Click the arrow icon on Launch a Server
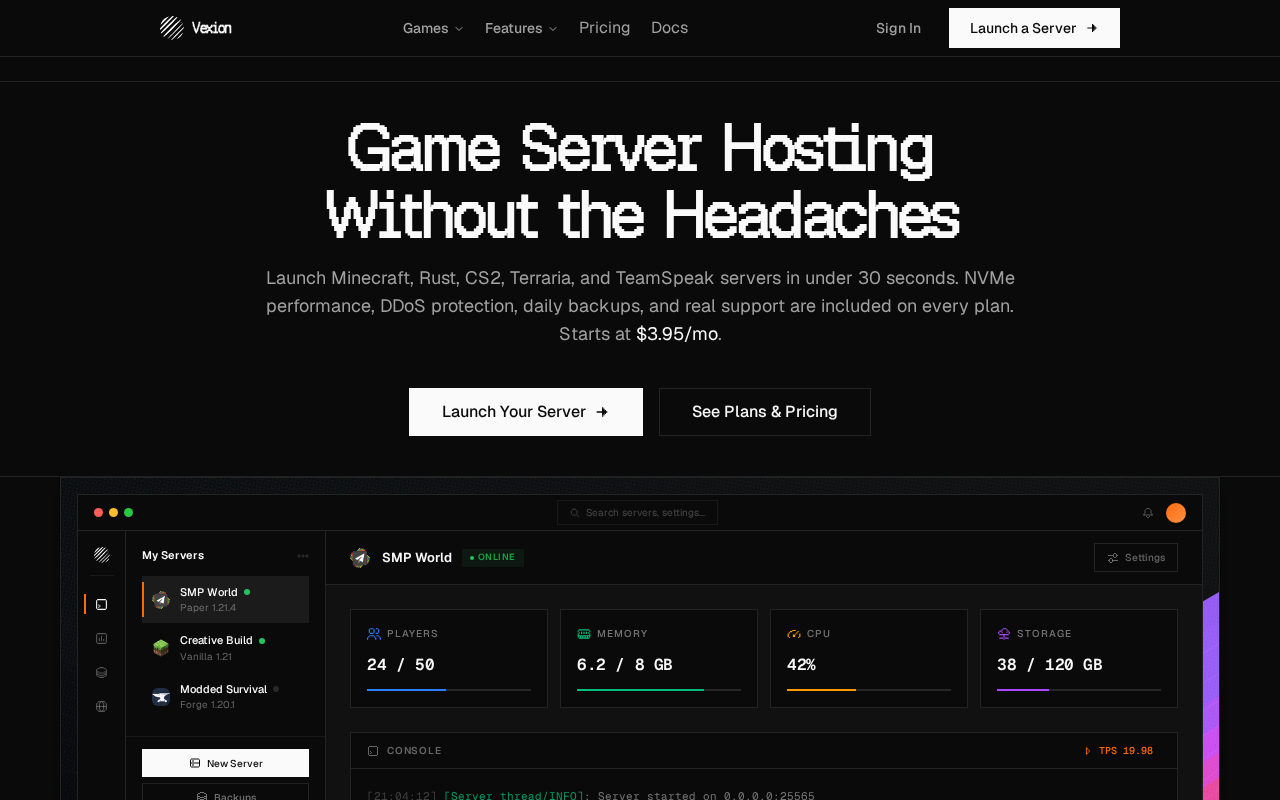This screenshot has width=1280, height=800. coord(1092,28)
